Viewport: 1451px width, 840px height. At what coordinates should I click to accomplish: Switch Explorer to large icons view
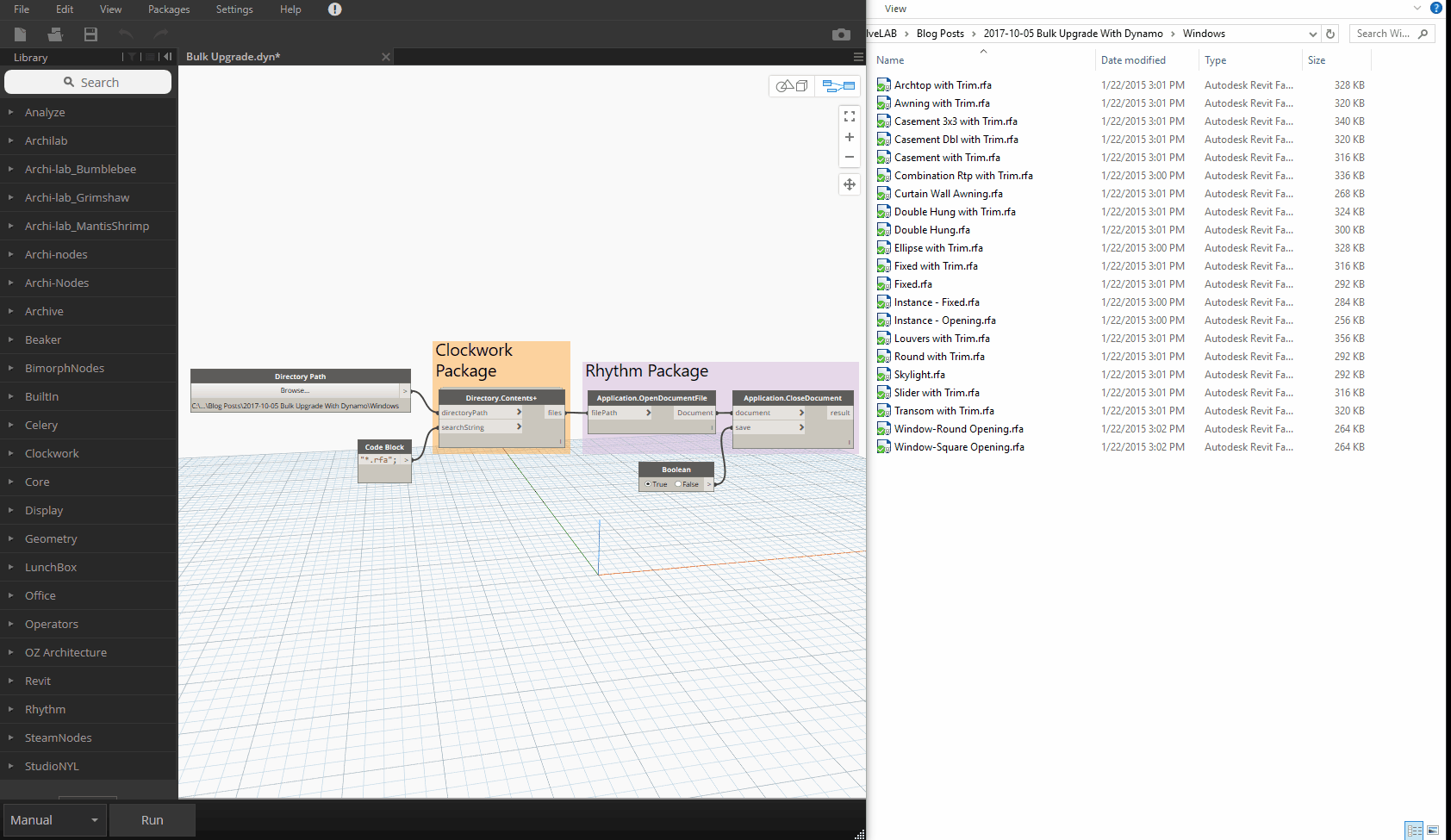(x=1433, y=831)
